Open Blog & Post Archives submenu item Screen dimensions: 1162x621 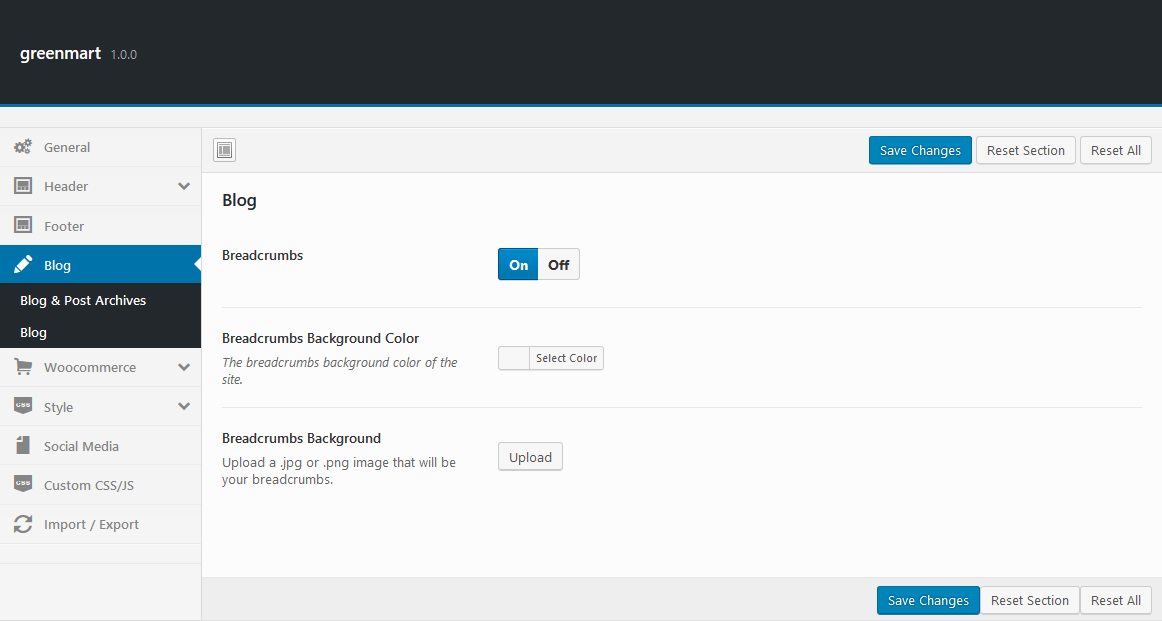click(x=83, y=300)
